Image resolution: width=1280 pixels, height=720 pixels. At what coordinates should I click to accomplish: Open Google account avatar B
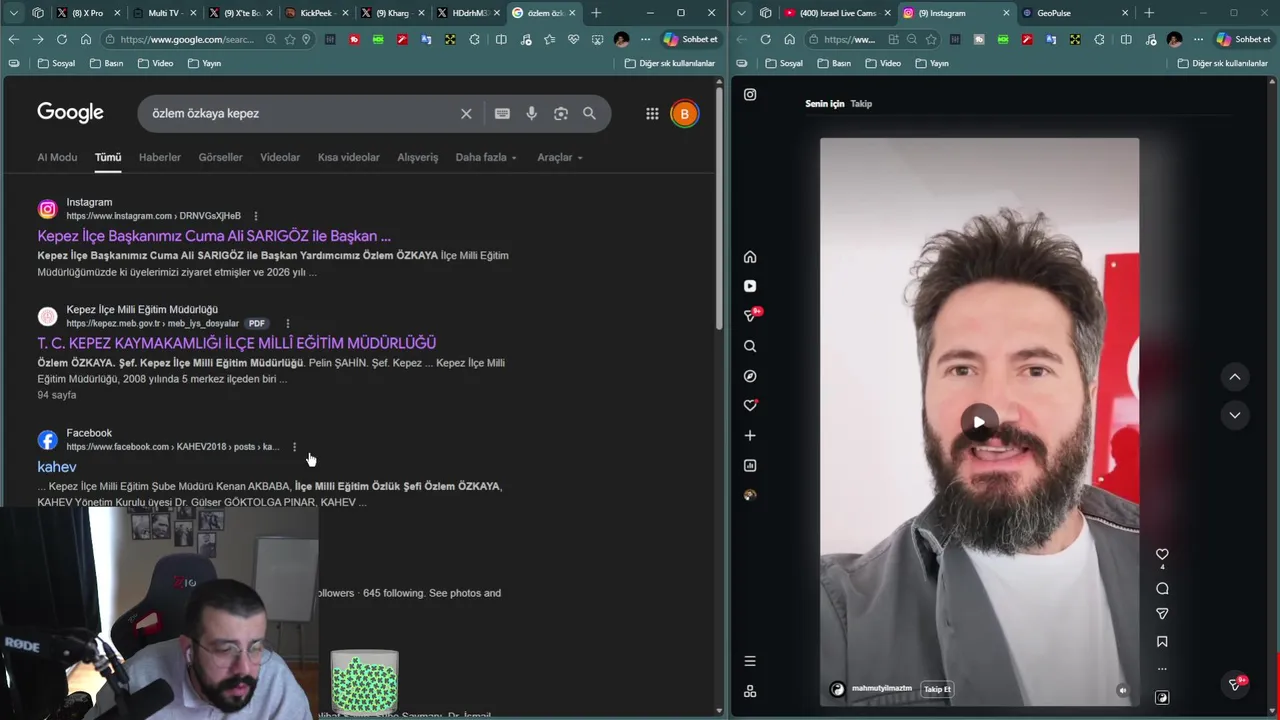(x=684, y=114)
